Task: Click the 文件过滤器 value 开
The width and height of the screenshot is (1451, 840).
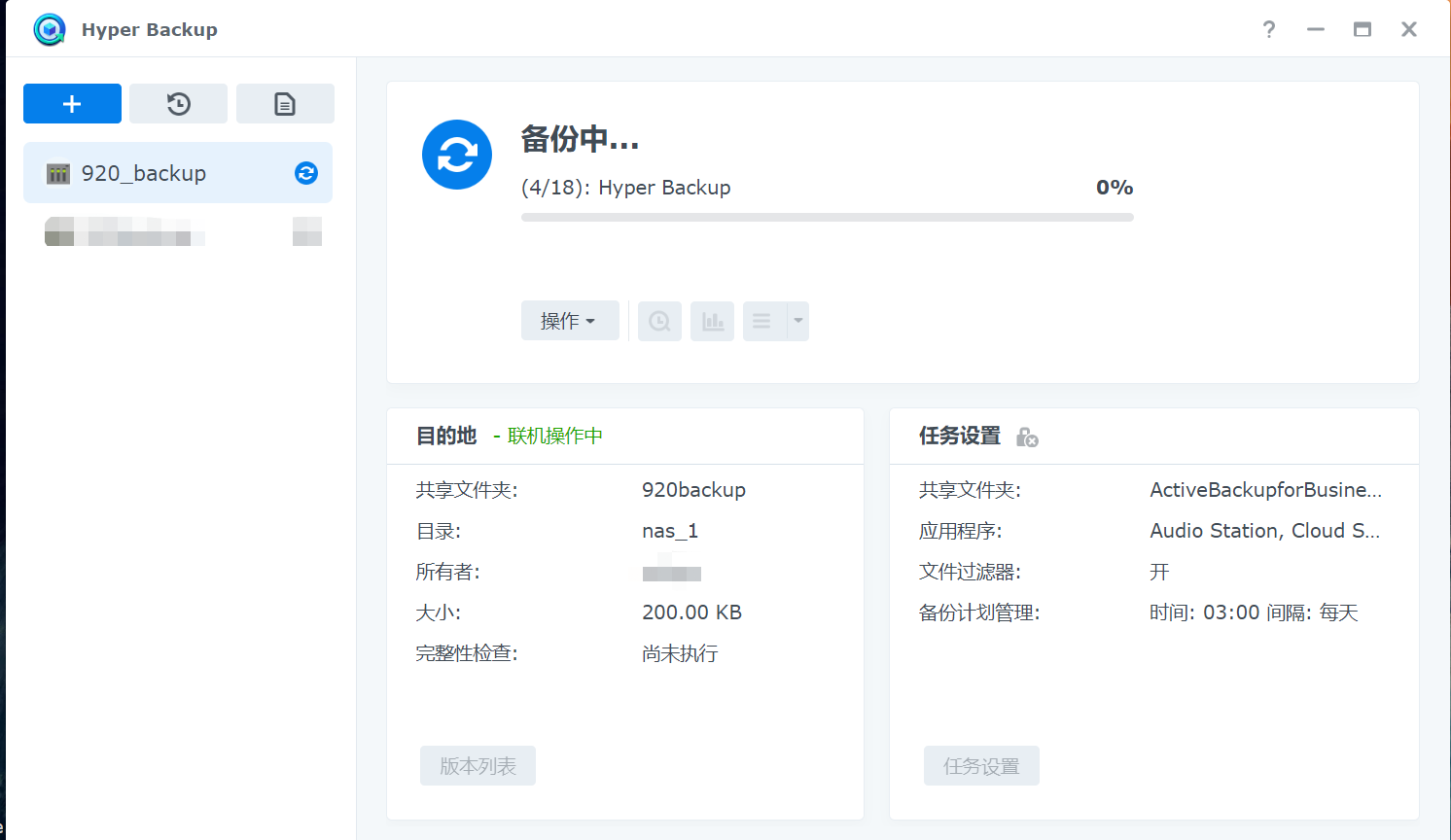Action: (1159, 572)
